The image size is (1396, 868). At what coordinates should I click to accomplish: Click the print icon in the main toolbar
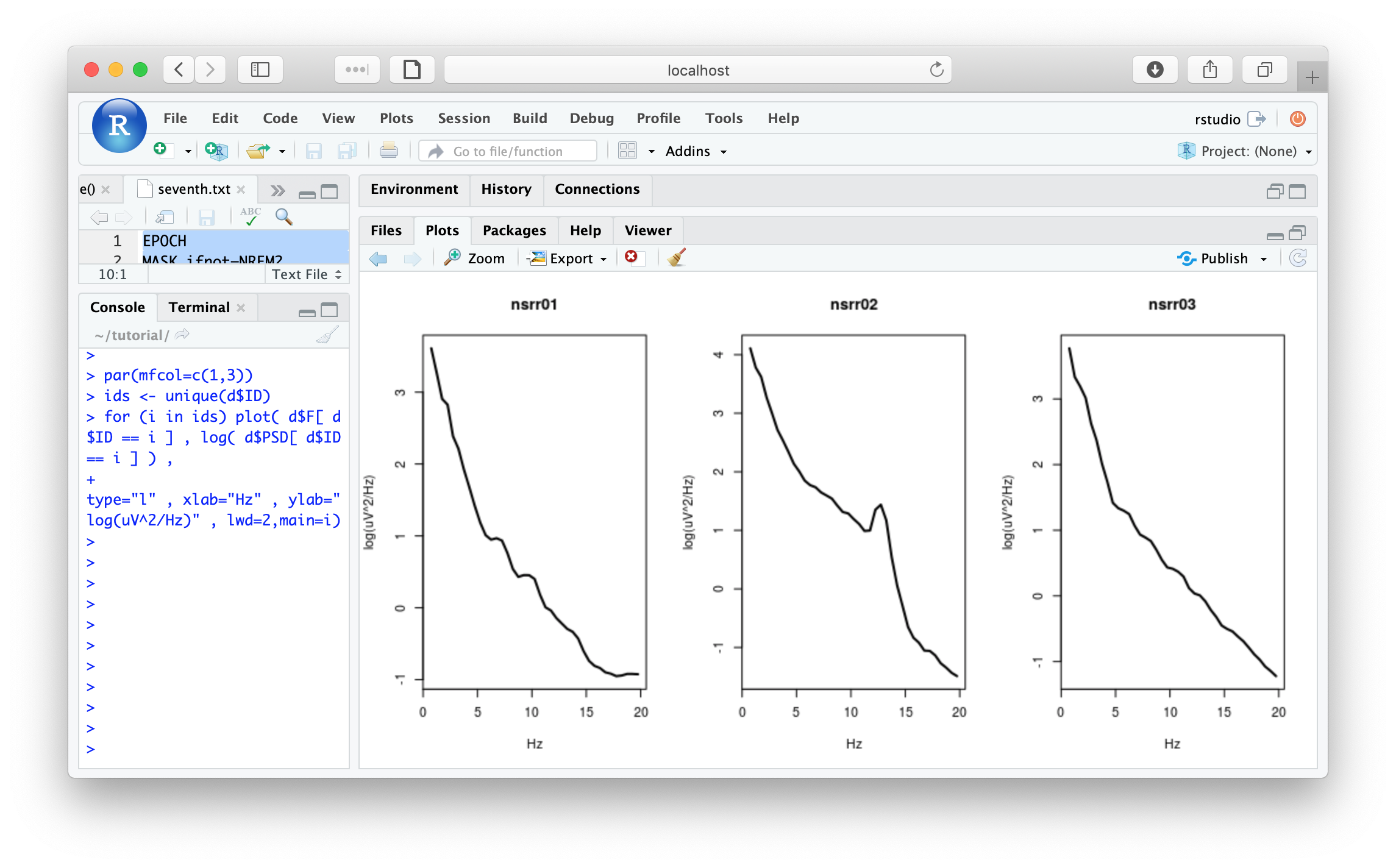[388, 151]
